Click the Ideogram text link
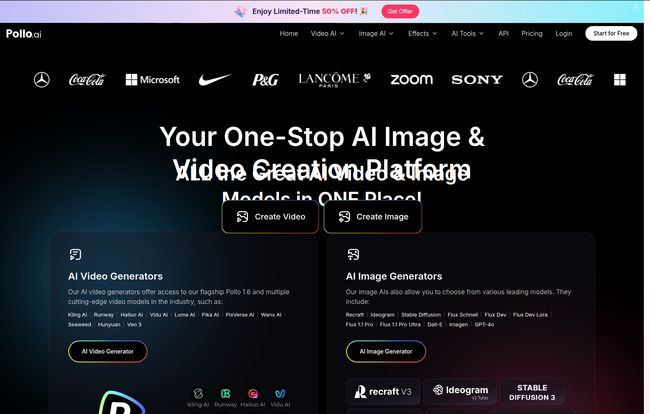Image resolution: width=650 pixels, height=414 pixels. point(383,315)
